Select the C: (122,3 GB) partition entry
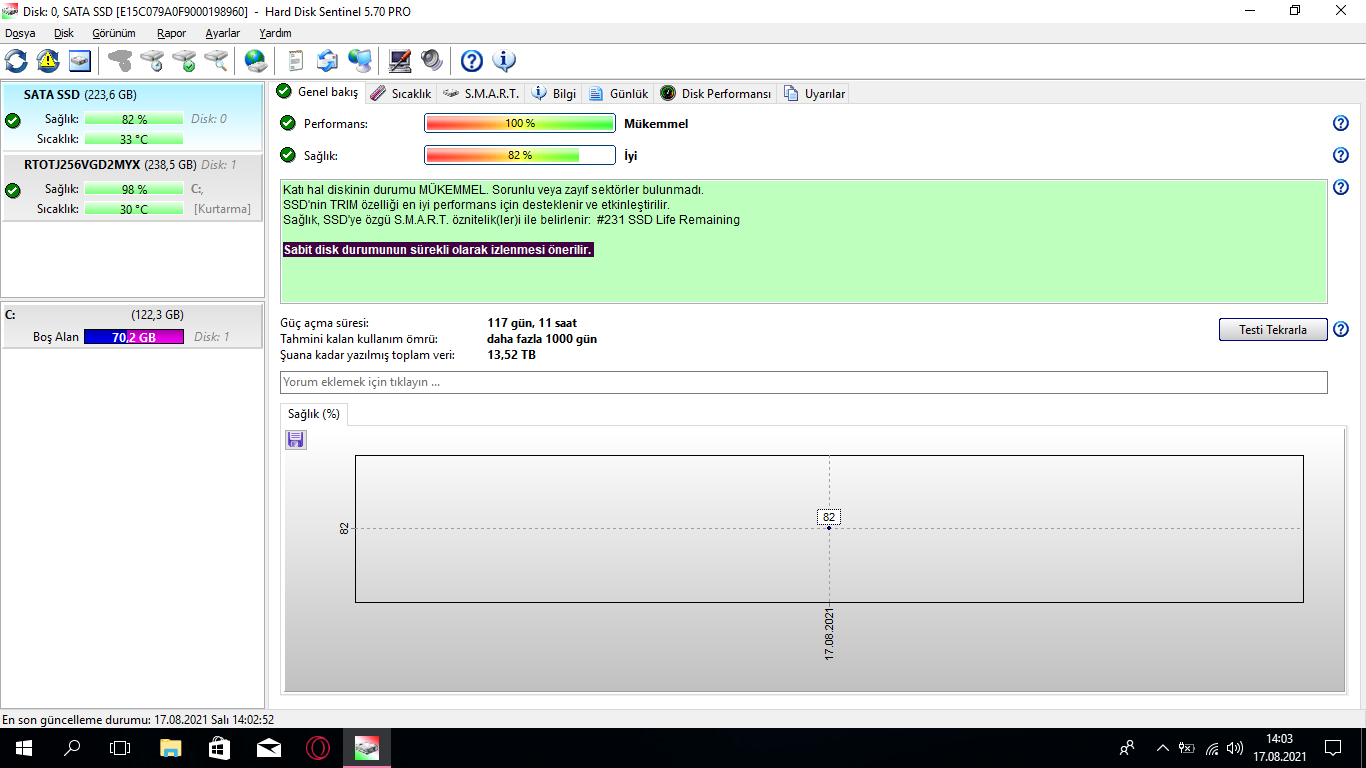The height and width of the screenshot is (768, 1366). [x=133, y=326]
